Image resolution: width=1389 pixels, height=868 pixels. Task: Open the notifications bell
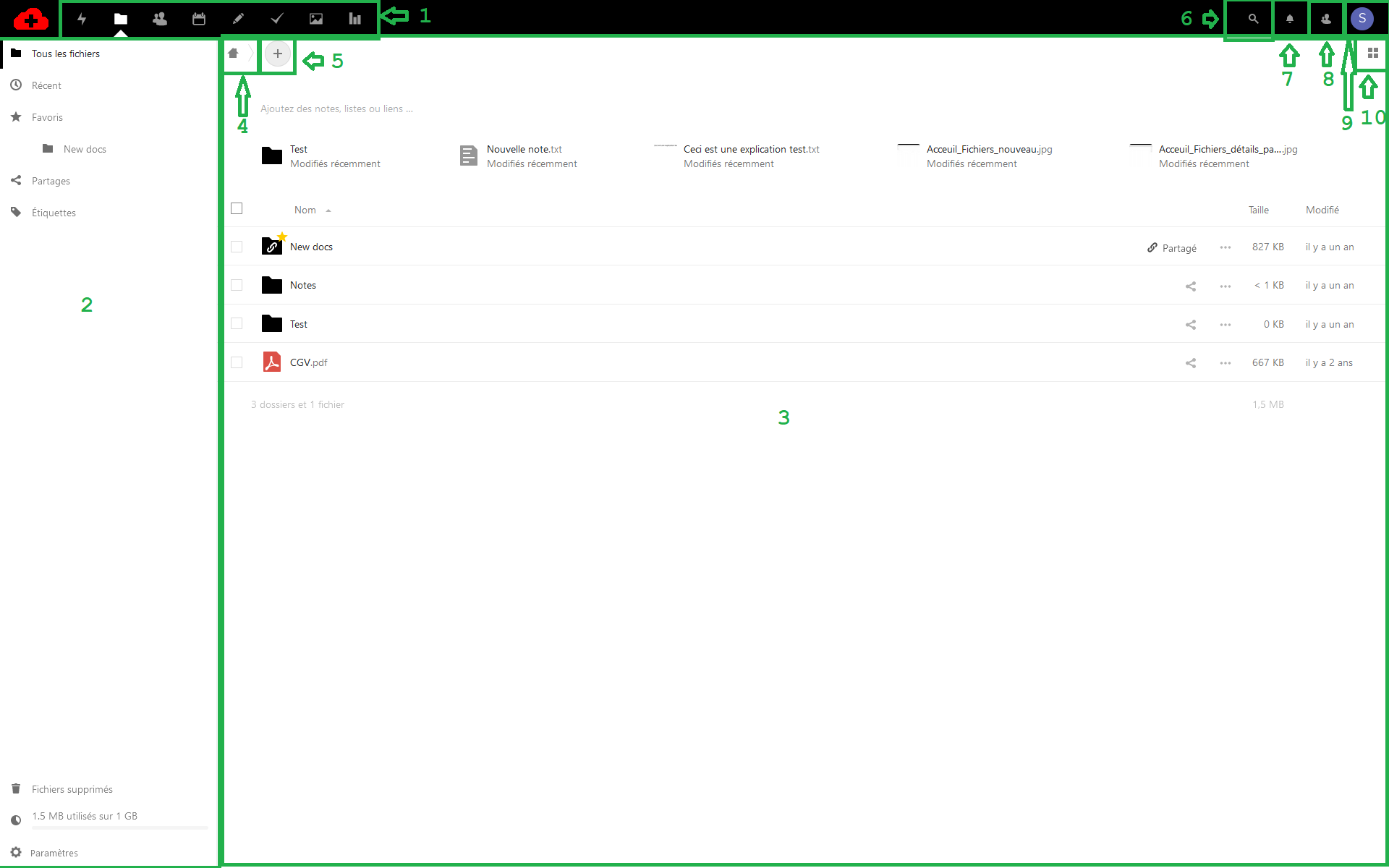click(1289, 19)
